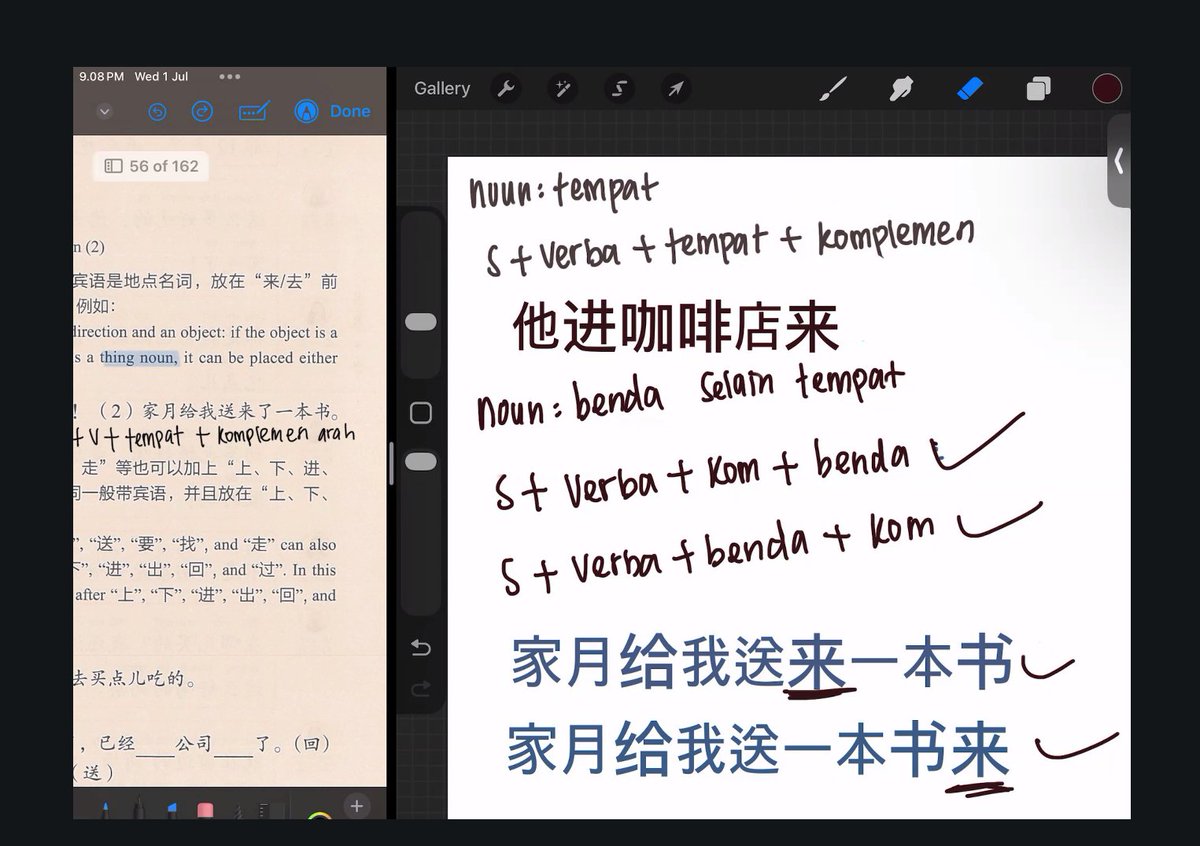Tap the highlighted 'thing noun,' text

pyautogui.click(x=139, y=358)
